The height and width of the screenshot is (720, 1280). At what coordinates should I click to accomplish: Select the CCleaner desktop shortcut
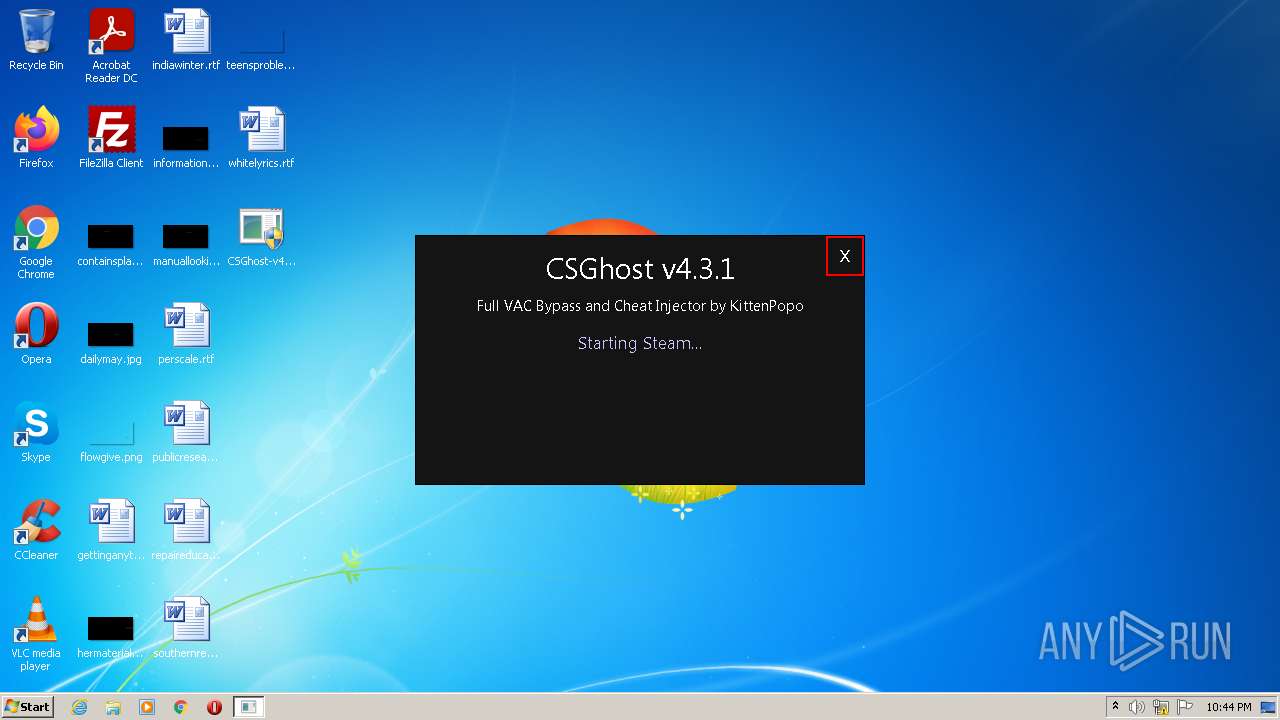tap(36, 530)
